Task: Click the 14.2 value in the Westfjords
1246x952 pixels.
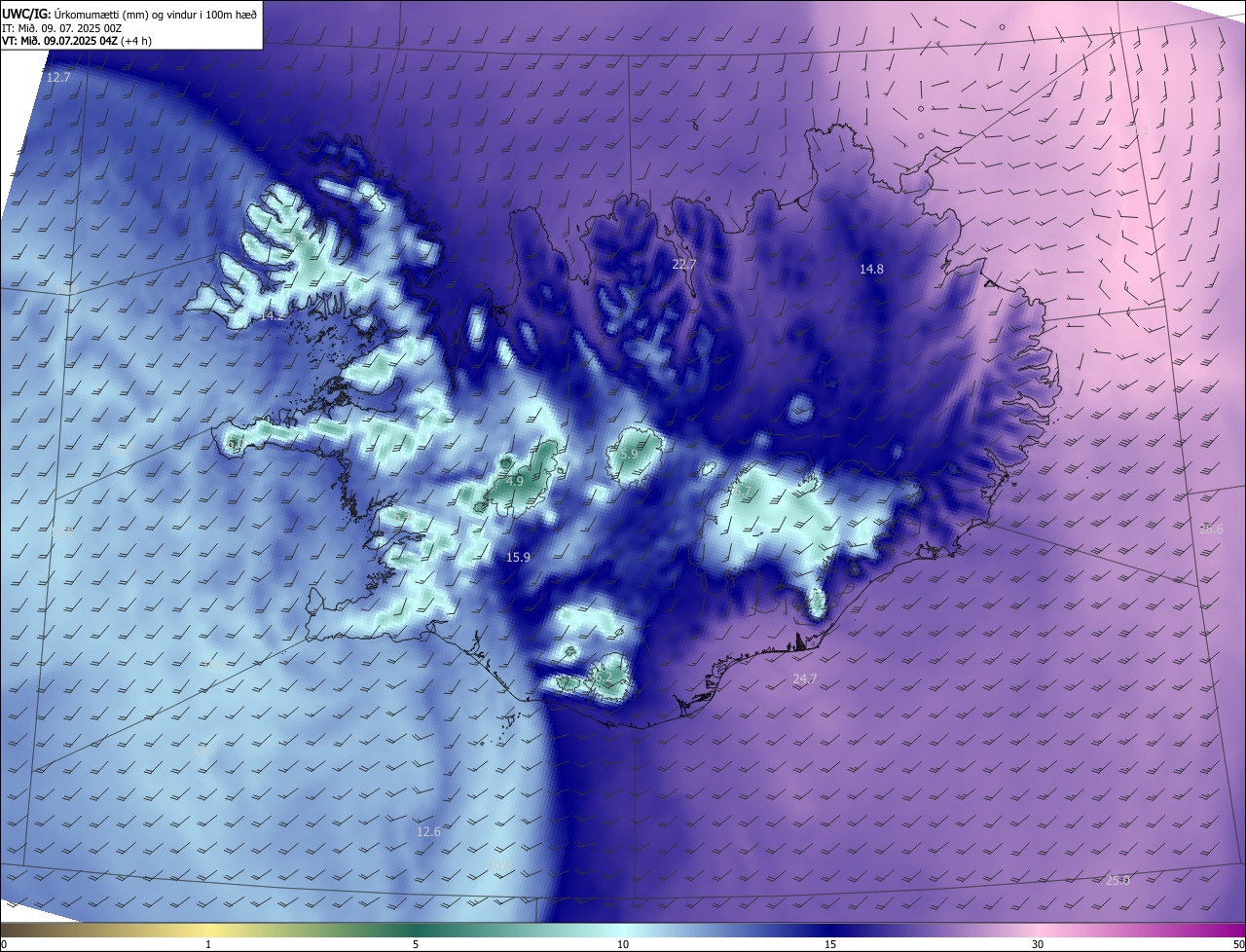Action: (x=272, y=315)
